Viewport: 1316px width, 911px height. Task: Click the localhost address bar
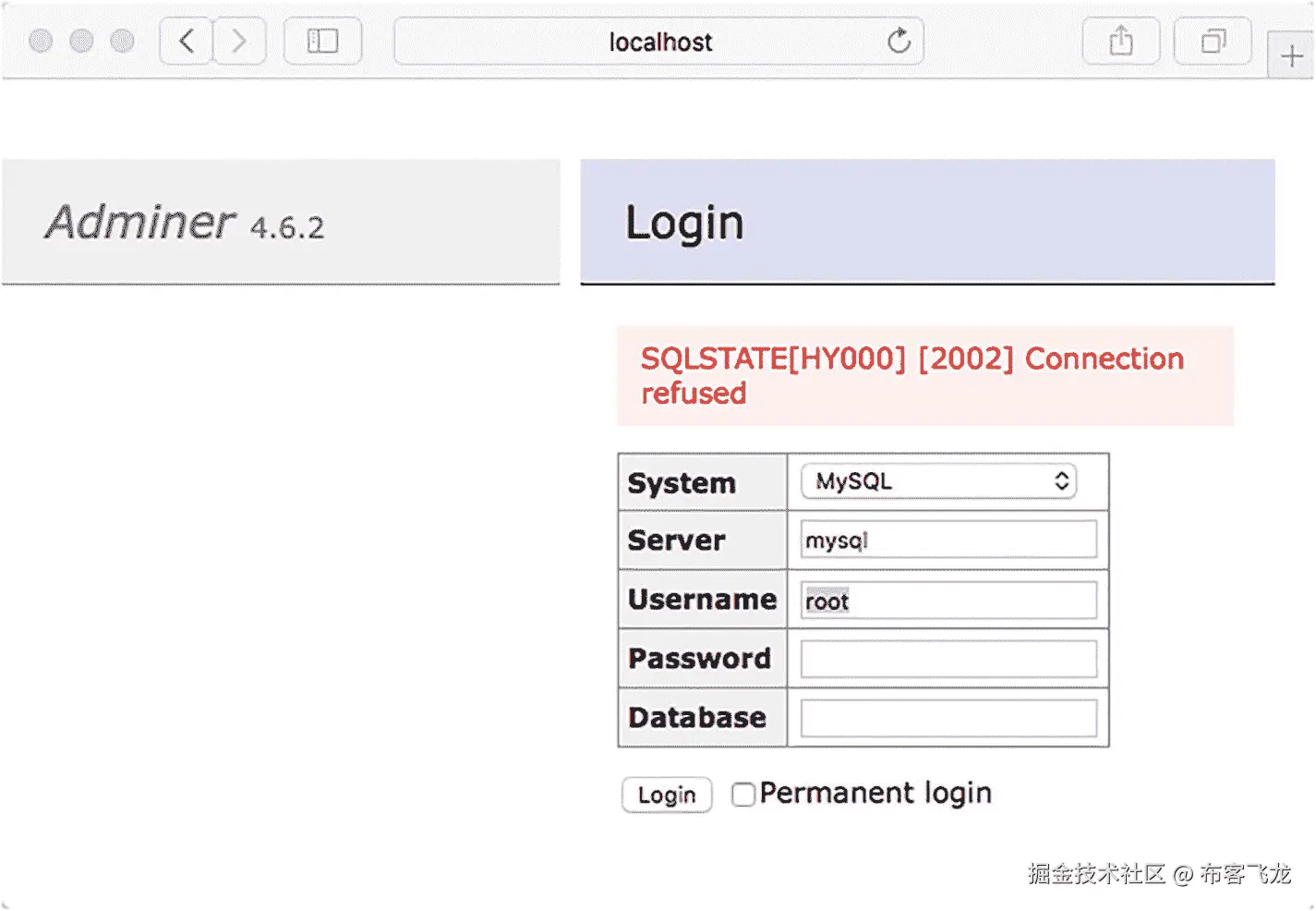click(x=658, y=42)
